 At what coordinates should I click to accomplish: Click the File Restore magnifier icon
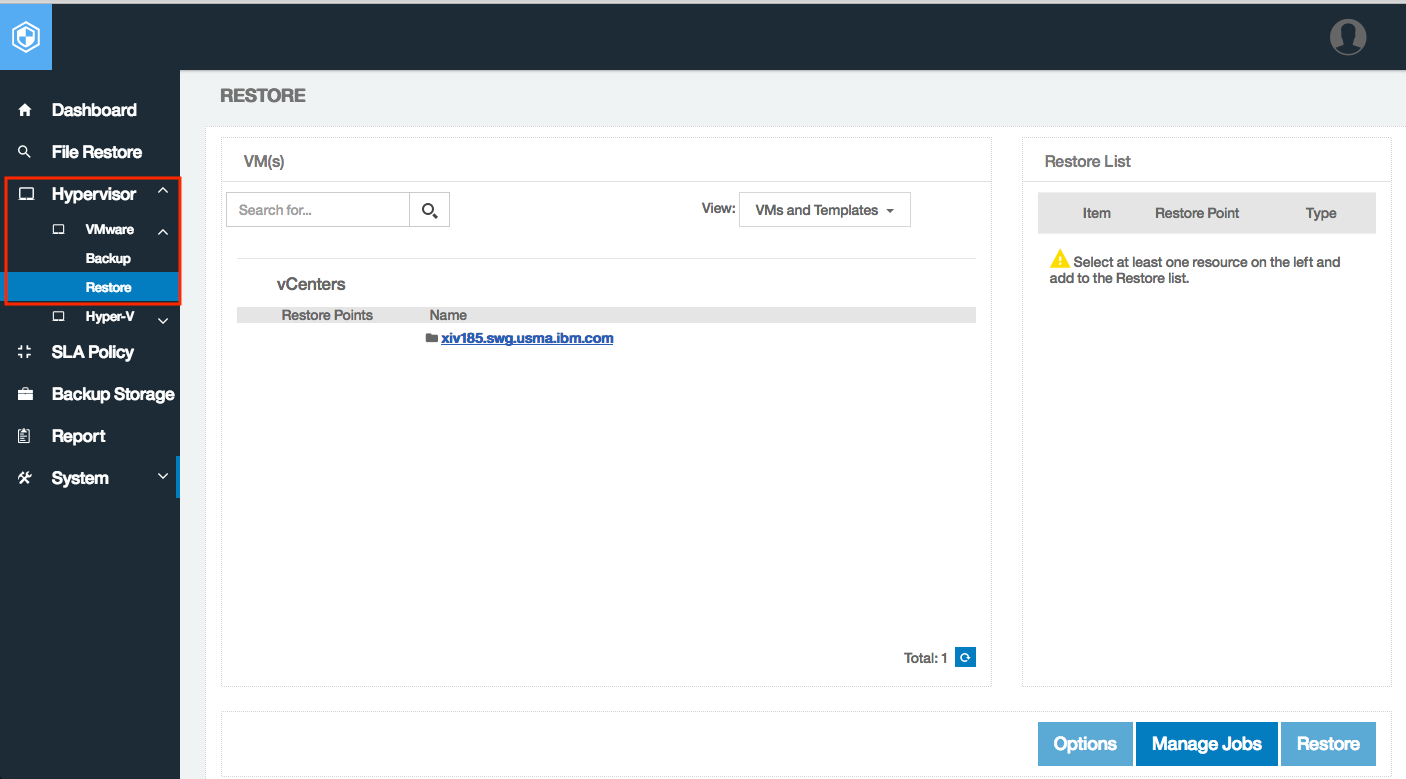(25, 152)
